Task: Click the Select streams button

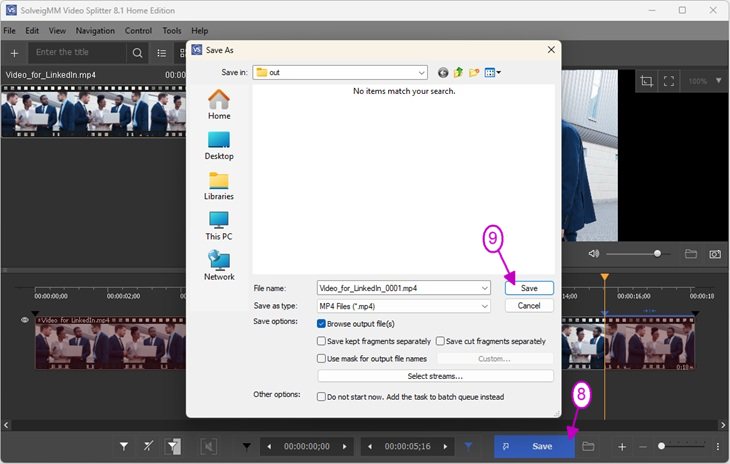Action: tap(435, 376)
